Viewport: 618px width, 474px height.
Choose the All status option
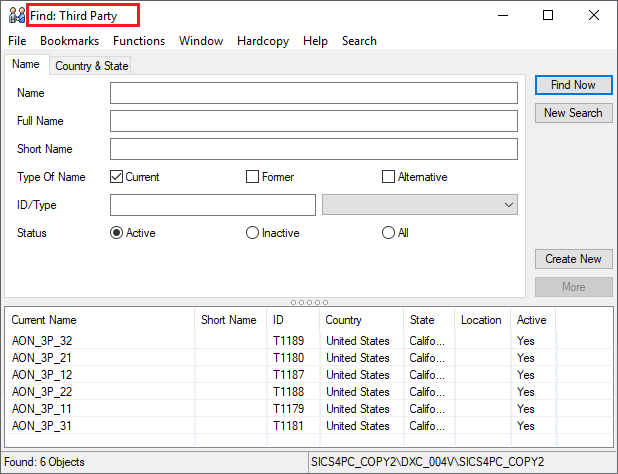coord(388,233)
